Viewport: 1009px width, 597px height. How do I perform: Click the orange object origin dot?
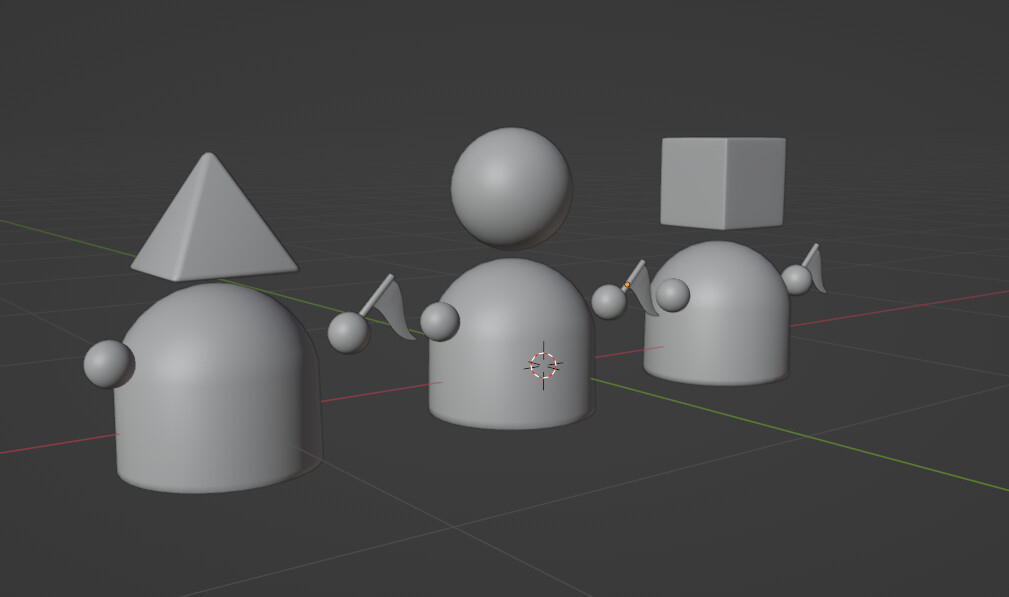627,285
